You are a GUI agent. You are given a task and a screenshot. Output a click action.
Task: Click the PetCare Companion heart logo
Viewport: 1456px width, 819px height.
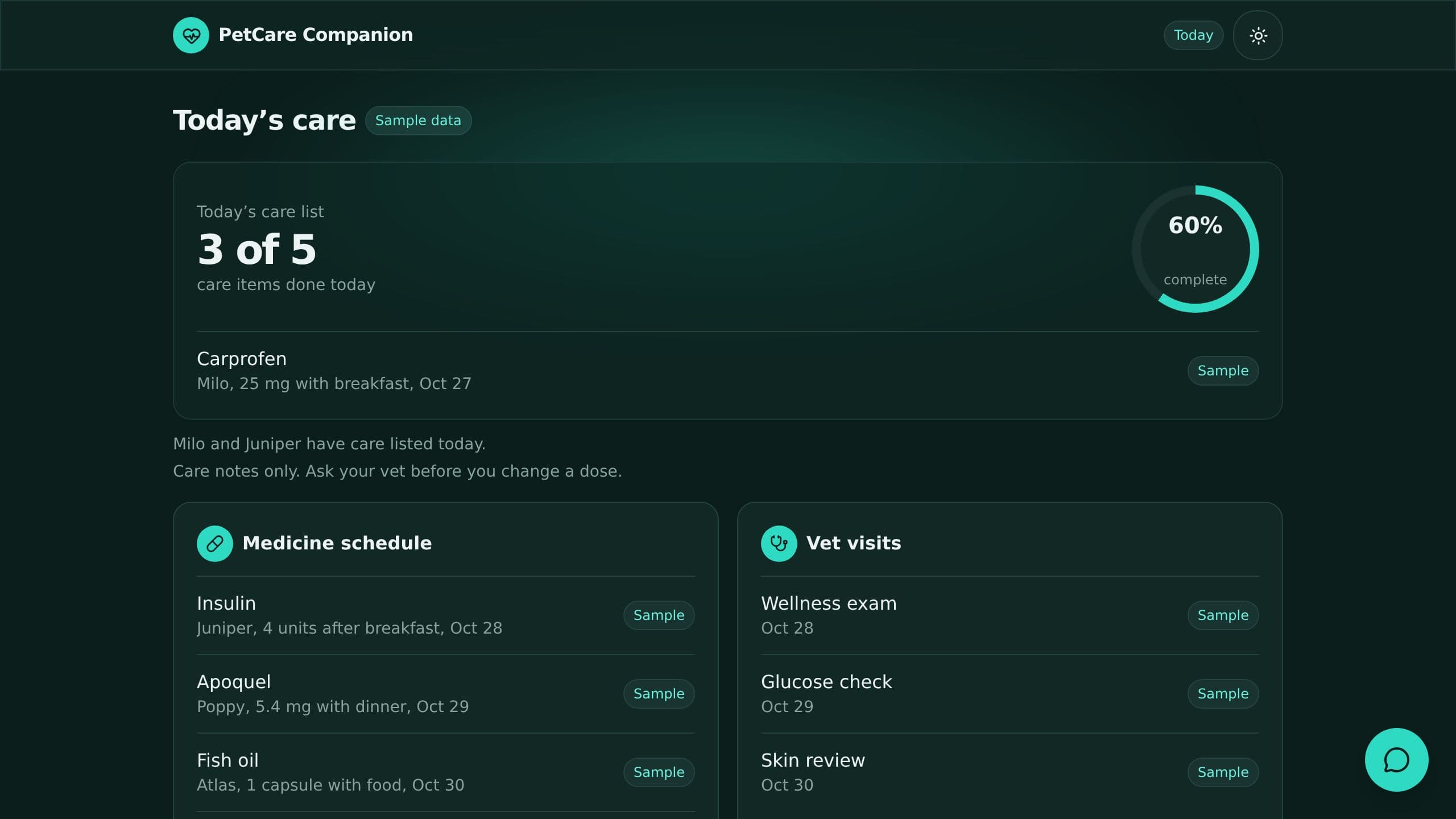pos(191,35)
